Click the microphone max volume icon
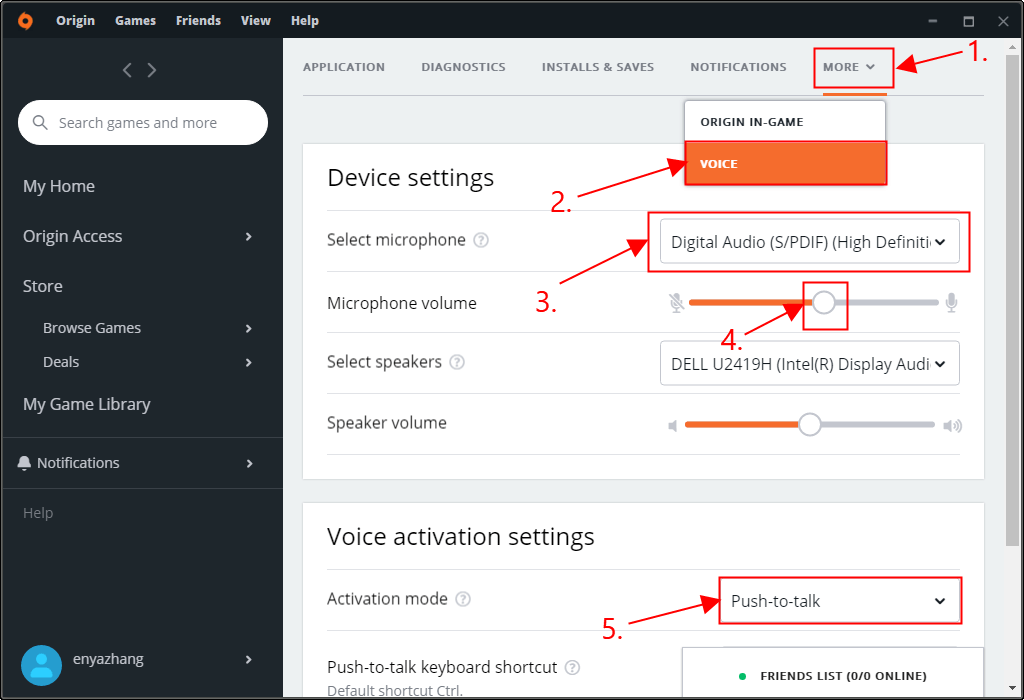Image resolution: width=1024 pixels, height=700 pixels. [x=952, y=302]
